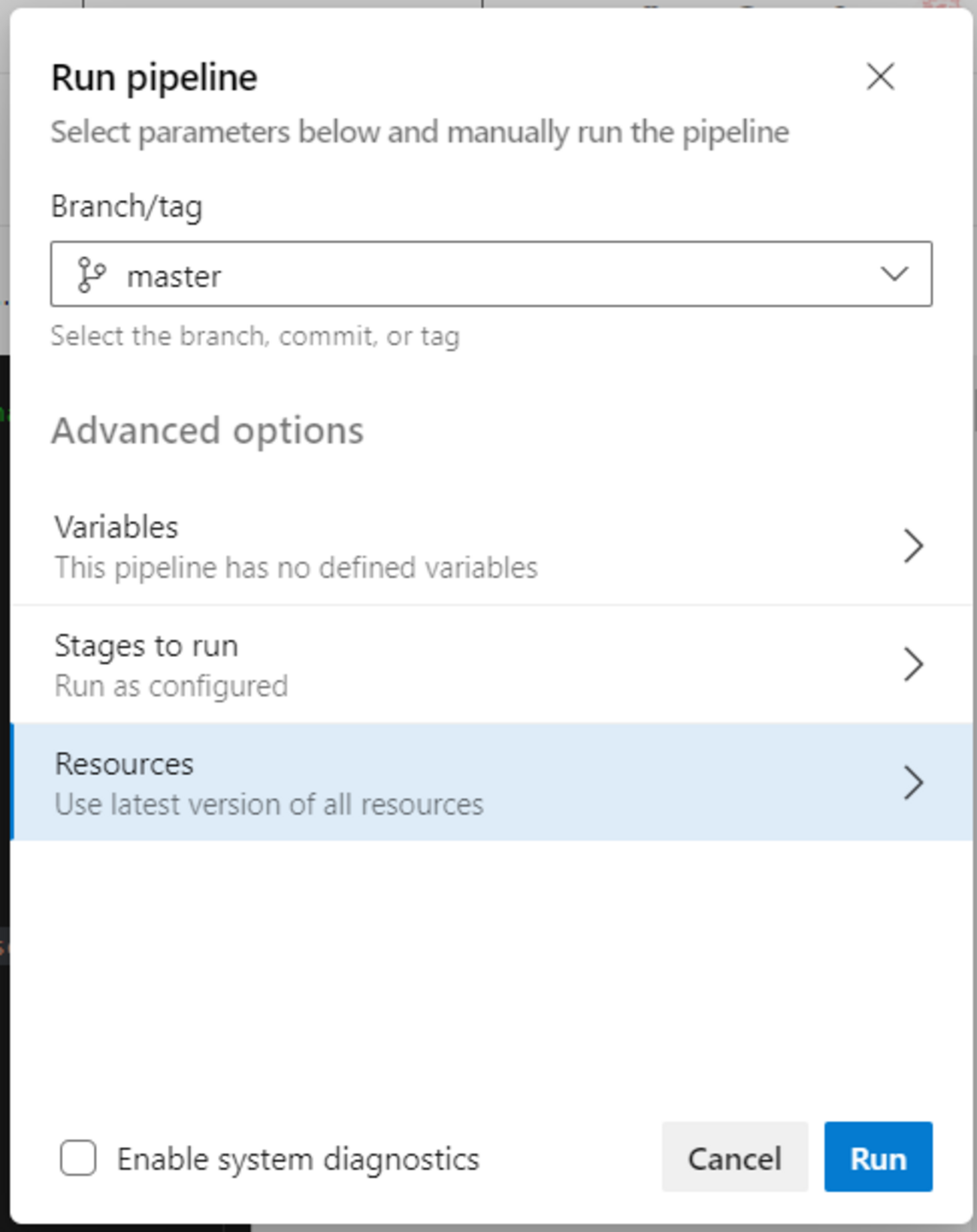This screenshot has width=977, height=1232.
Task: Click the Variables row chevron arrow
Action: [913, 546]
